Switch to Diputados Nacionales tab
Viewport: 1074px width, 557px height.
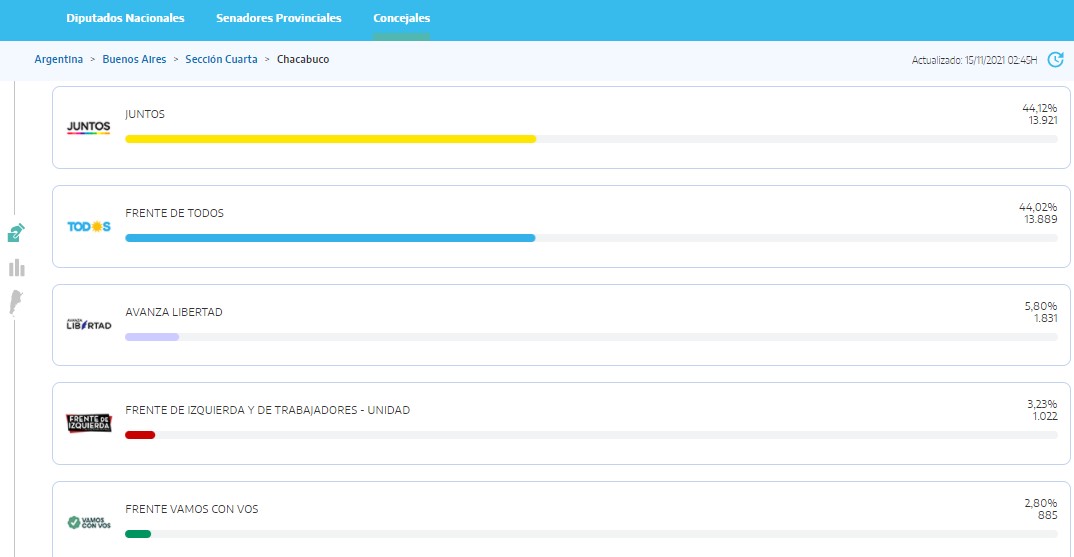pyautogui.click(x=125, y=18)
